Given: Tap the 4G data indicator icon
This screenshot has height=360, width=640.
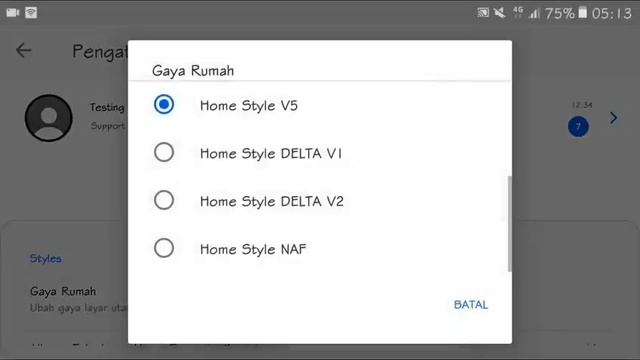Looking at the screenshot, I should [518, 13].
